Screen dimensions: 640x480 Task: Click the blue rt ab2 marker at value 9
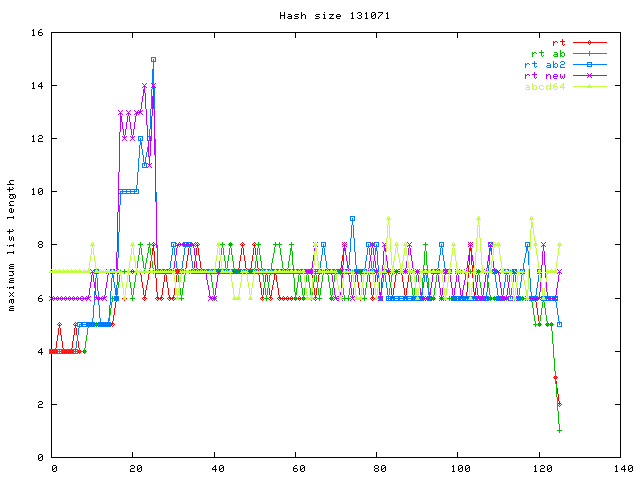(352, 219)
